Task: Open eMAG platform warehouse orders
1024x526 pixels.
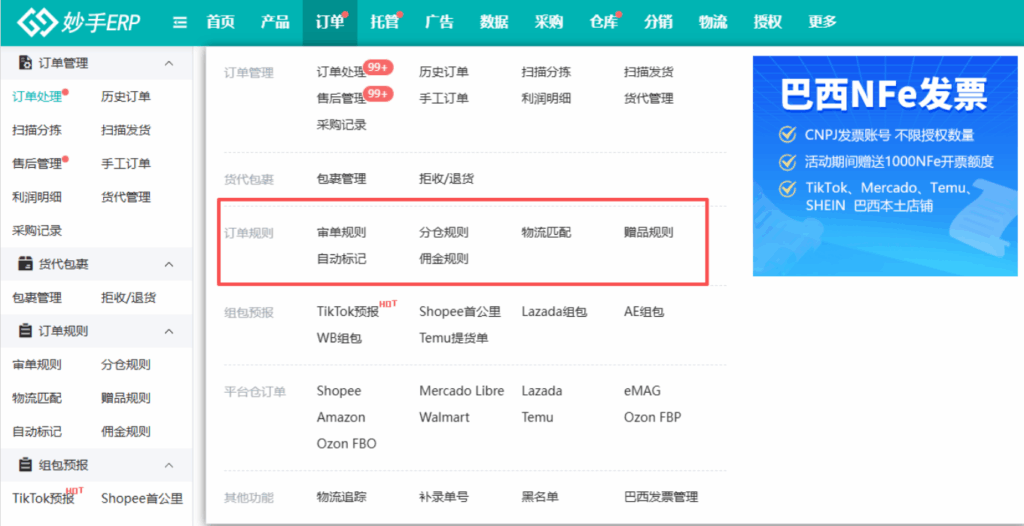Action: pos(642,391)
